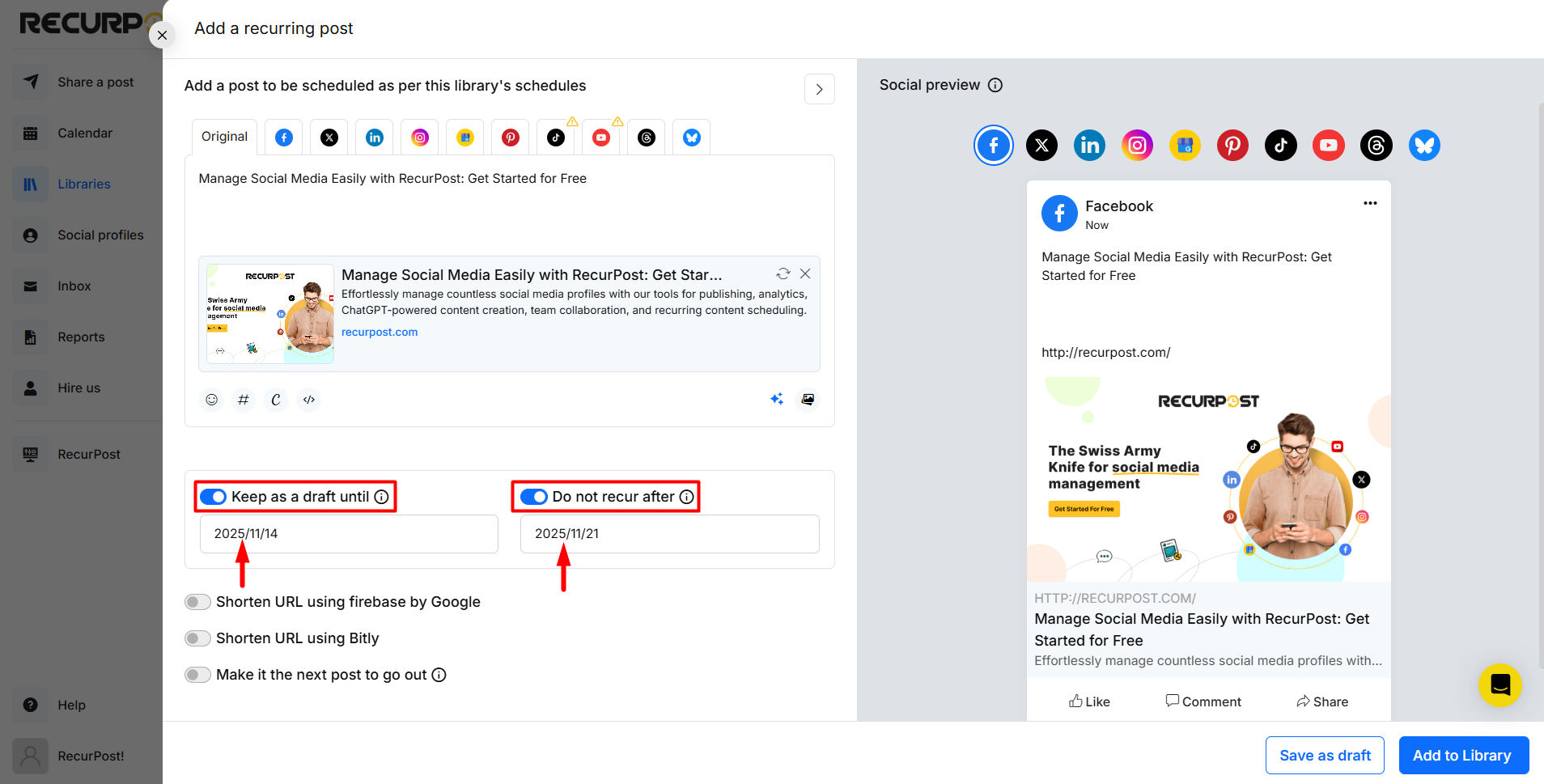Open the chat support widget

pyautogui.click(x=1500, y=685)
